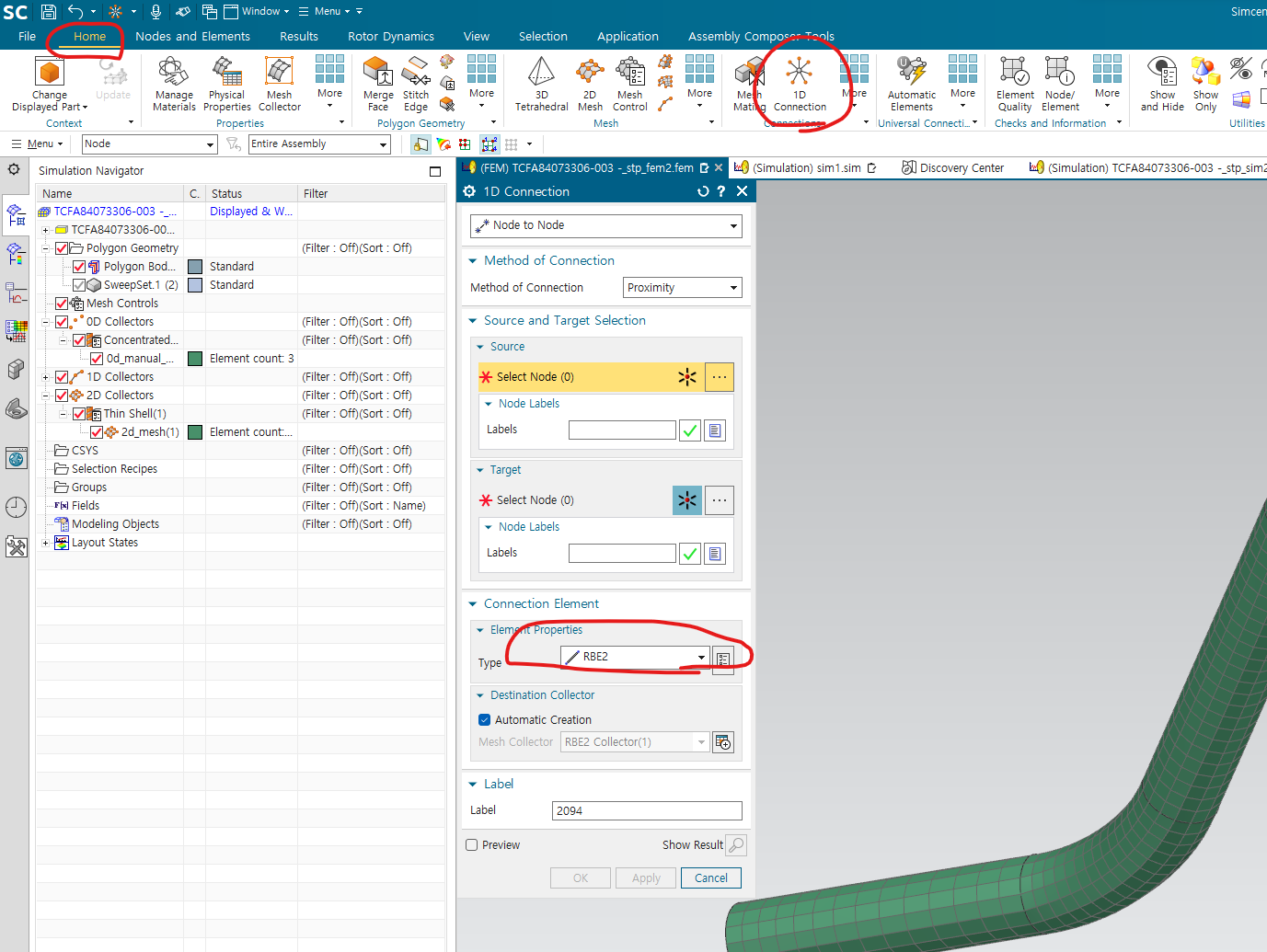Toggle Polygon Geometry checkbox

[62, 248]
